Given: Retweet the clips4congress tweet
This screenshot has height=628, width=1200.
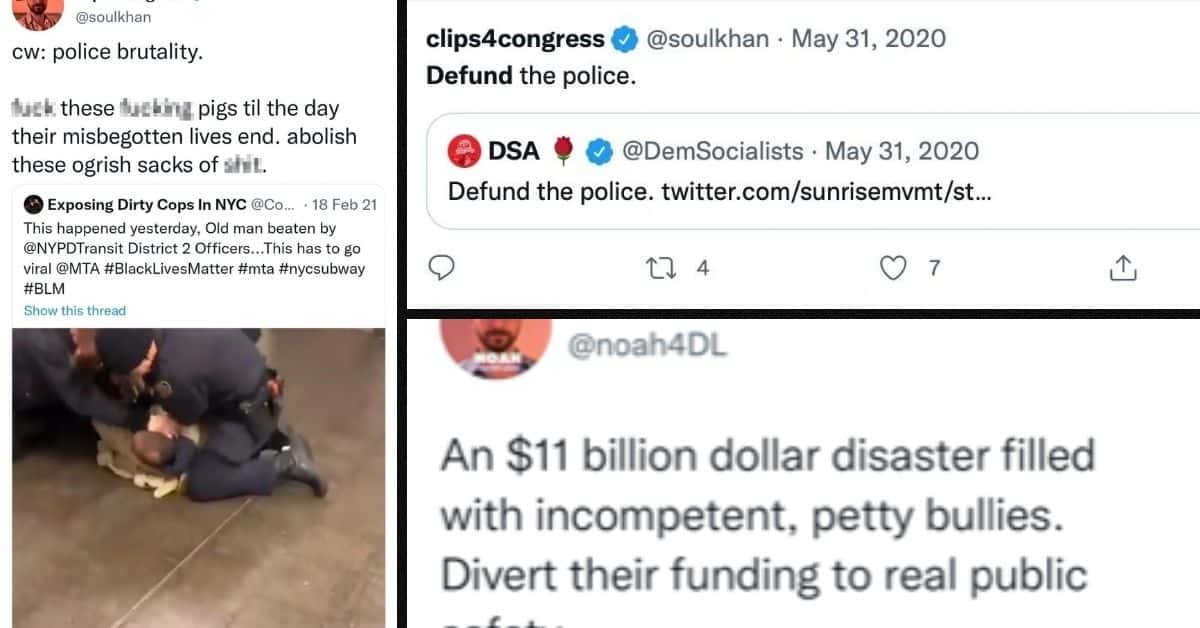Looking at the screenshot, I should 660,267.
